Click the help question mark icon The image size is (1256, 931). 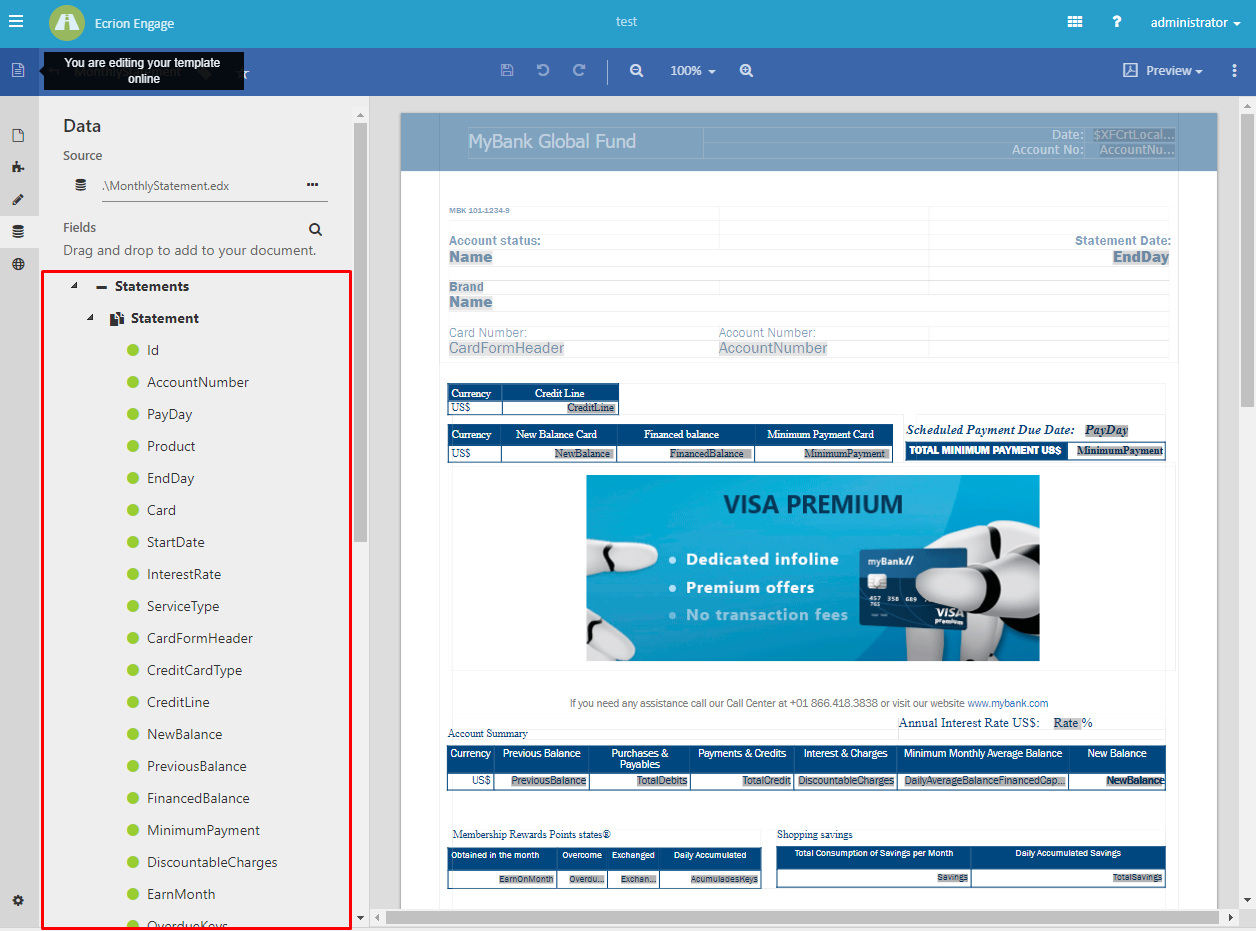pyautogui.click(x=1117, y=22)
